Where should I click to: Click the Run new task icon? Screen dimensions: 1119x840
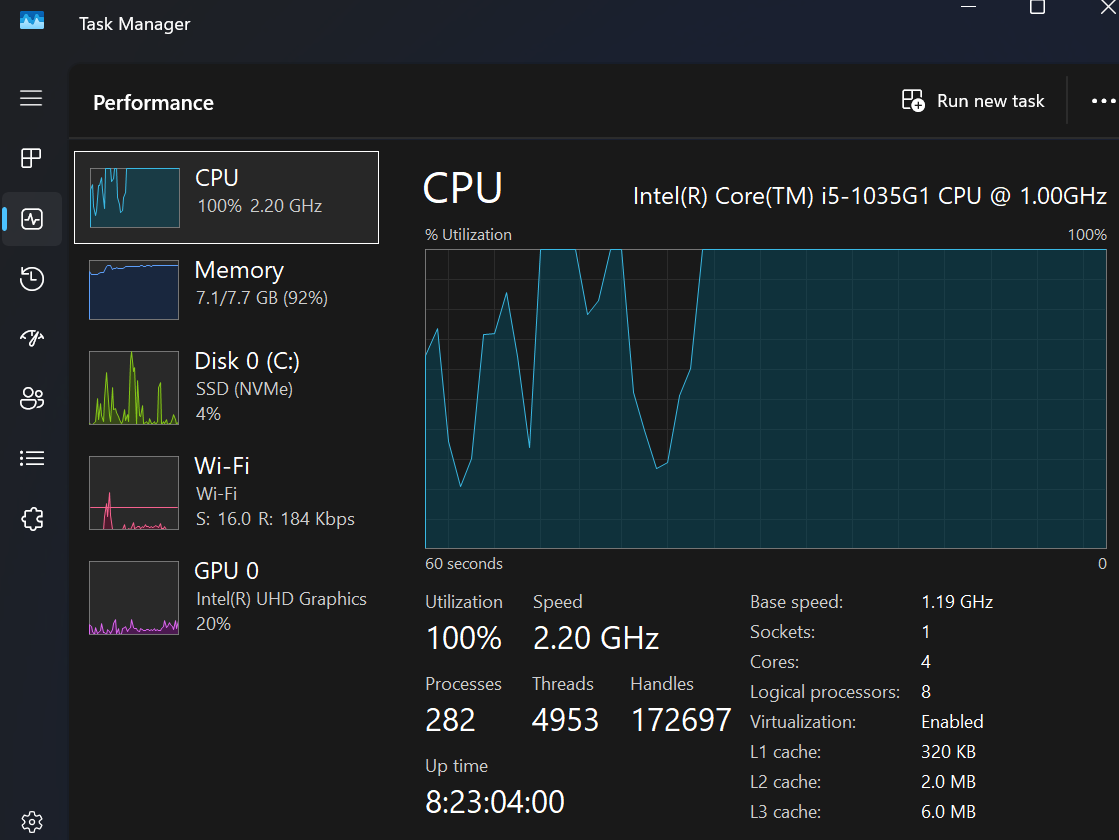point(912,100)
